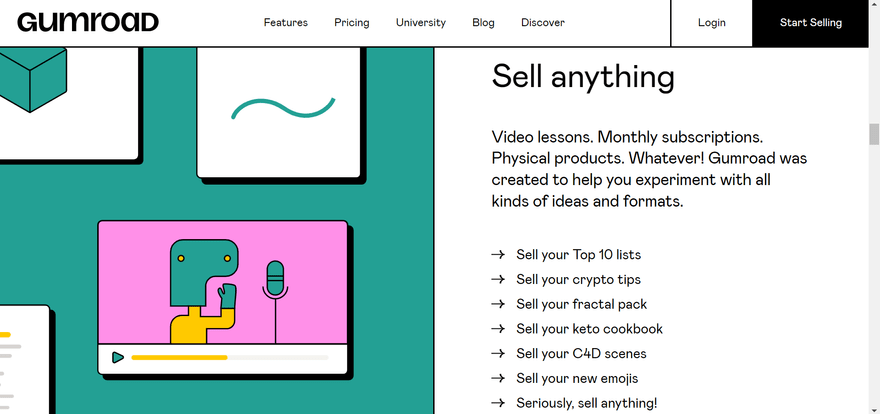Click the arrow beside crypto tips

pos(498,279)
